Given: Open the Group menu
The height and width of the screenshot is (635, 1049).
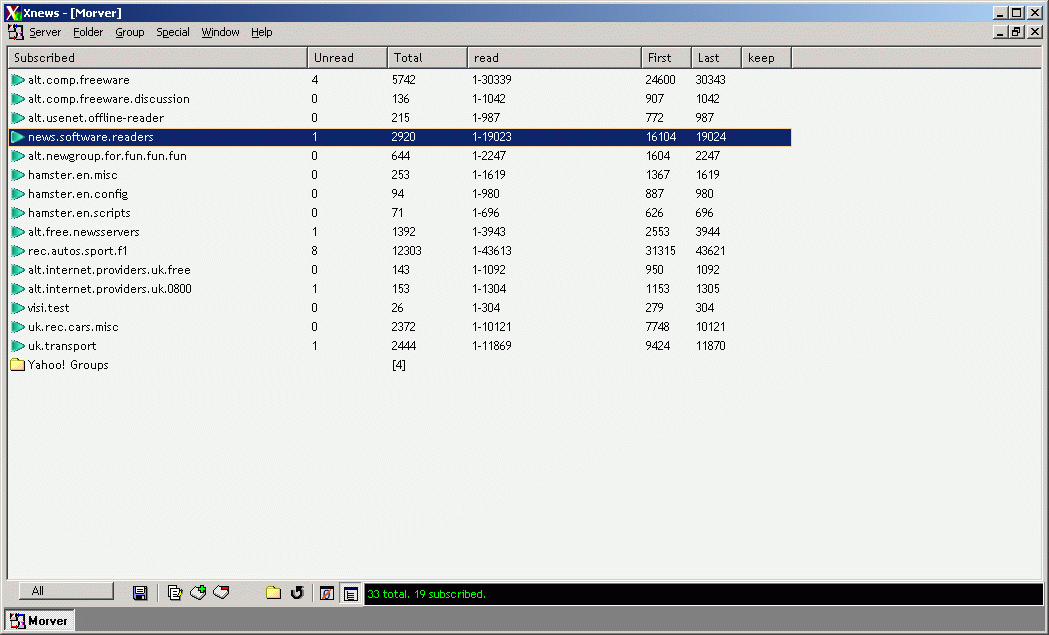Looking at the screenshot, I should click(129, 32).
